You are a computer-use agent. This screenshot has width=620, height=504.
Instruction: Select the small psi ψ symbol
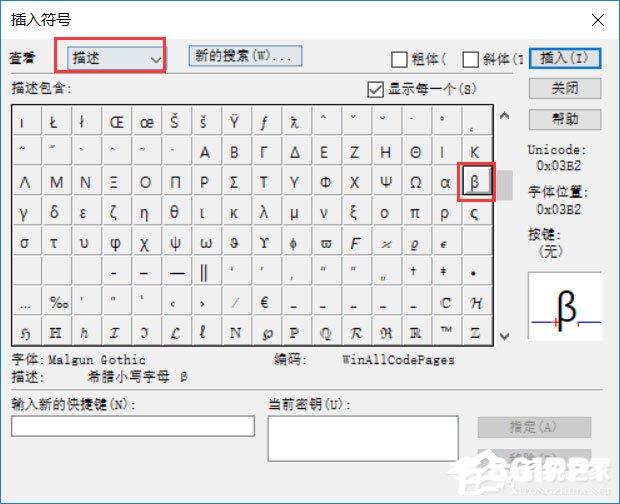[x=175, y=243]
